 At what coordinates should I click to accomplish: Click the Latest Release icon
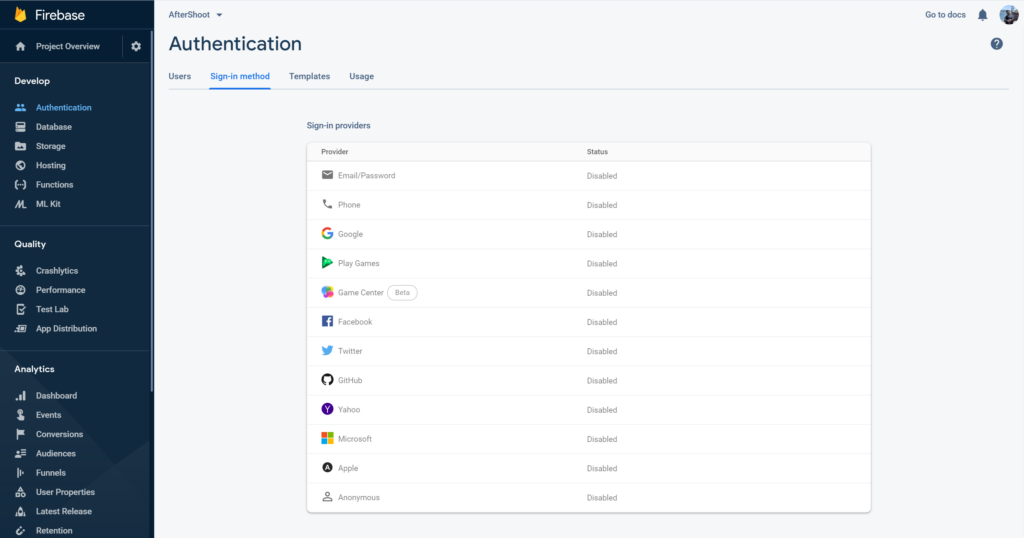[x=20, y=511]
